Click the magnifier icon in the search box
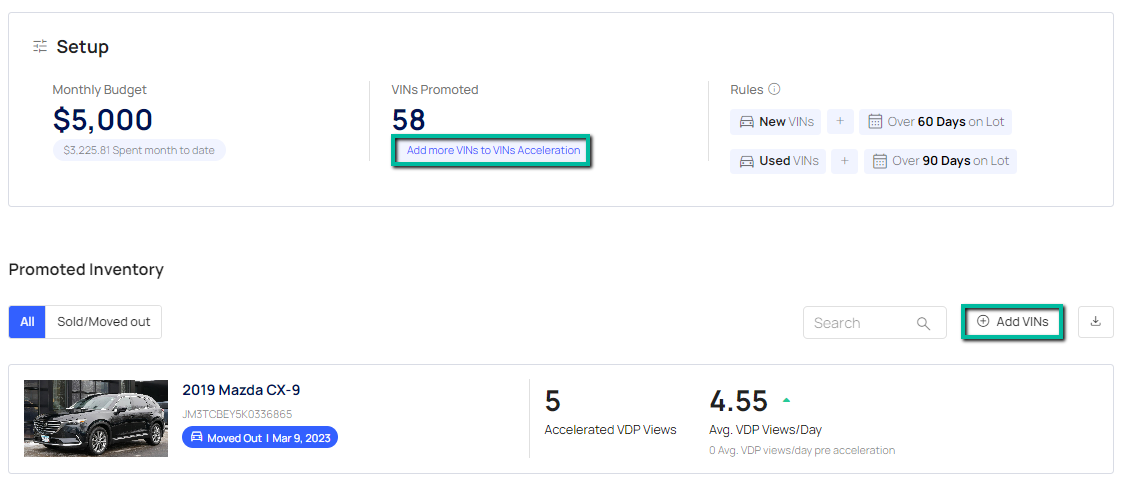 923,323
